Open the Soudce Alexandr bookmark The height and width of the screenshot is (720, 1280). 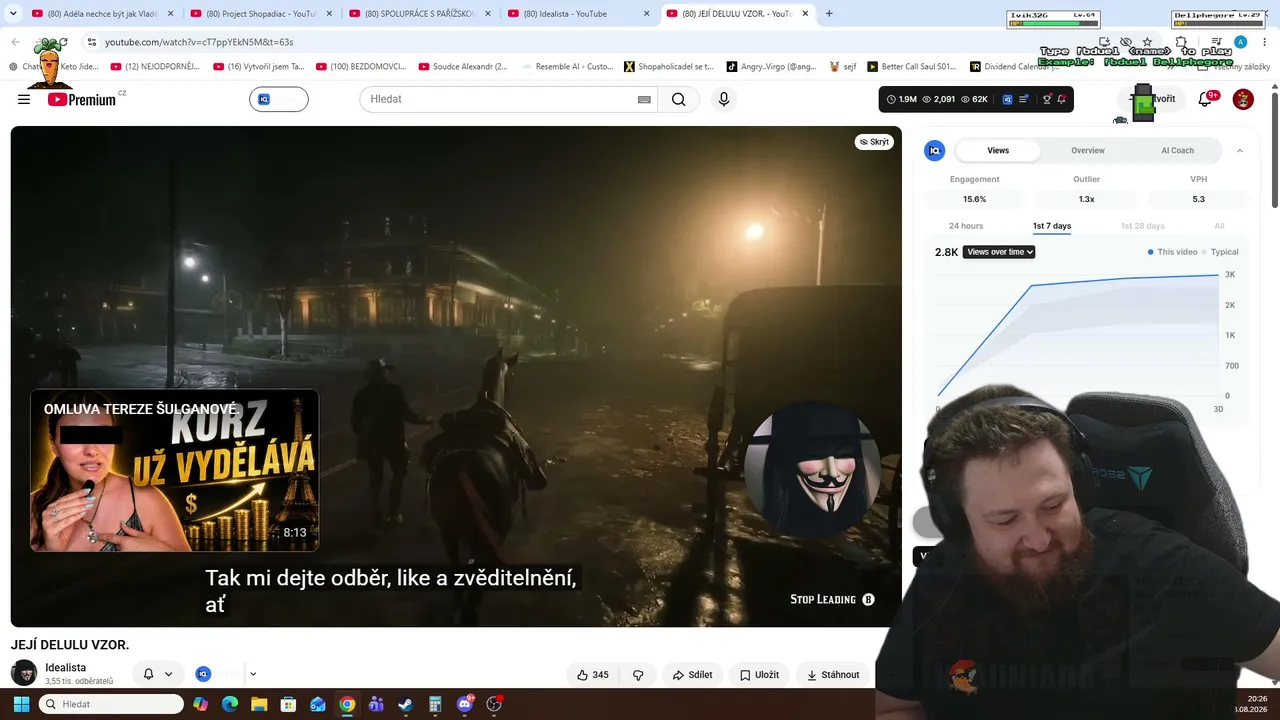tap(463, 67)
